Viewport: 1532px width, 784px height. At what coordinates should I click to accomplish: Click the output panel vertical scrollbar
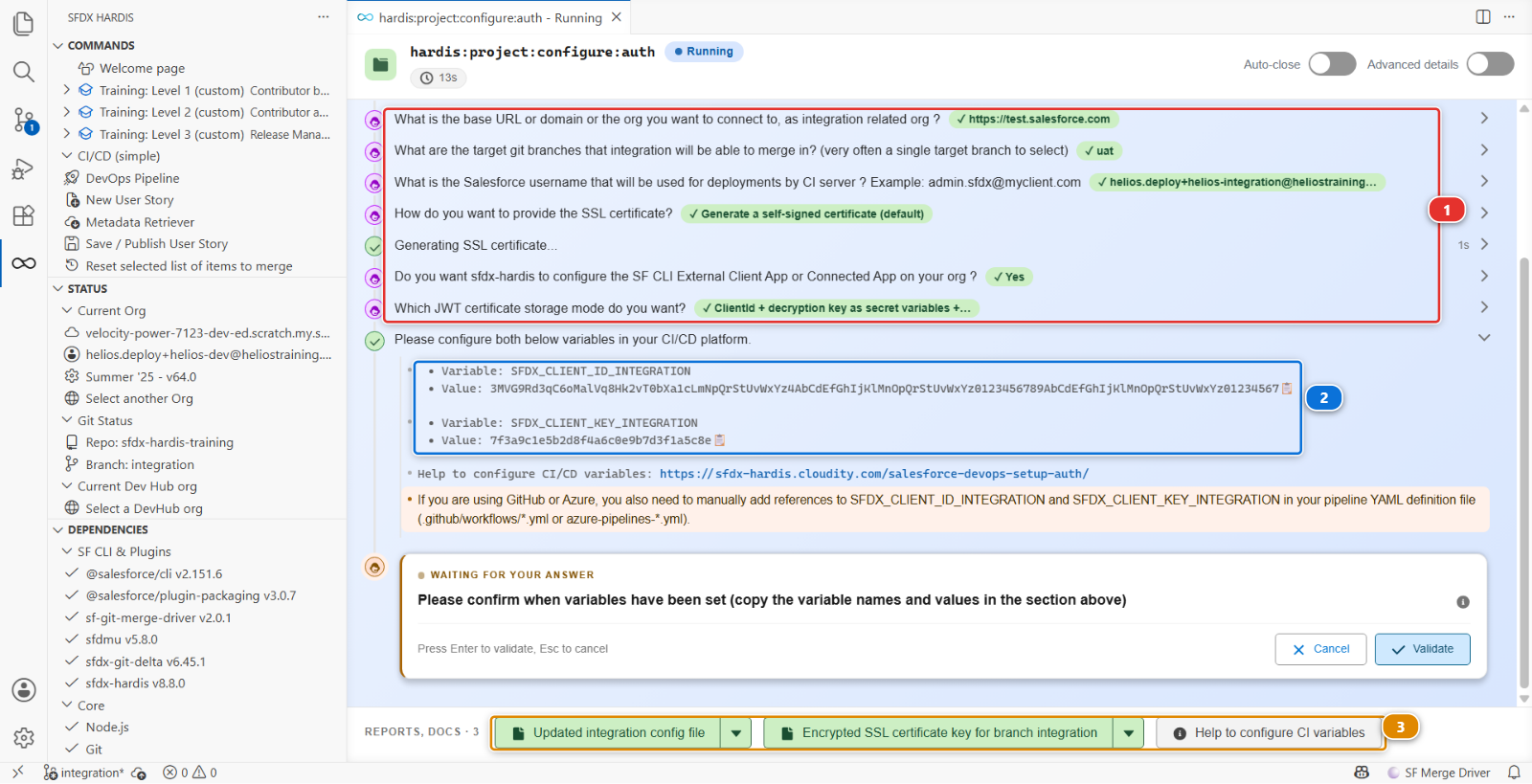1524,473
